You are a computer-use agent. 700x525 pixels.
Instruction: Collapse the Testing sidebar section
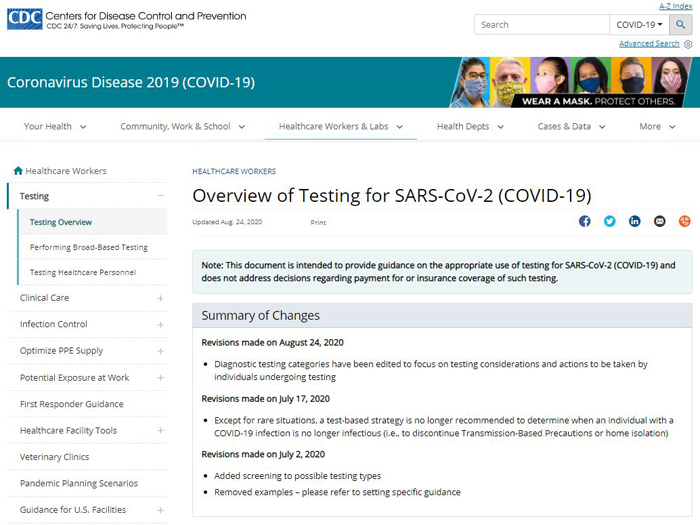tap(161, 196)
